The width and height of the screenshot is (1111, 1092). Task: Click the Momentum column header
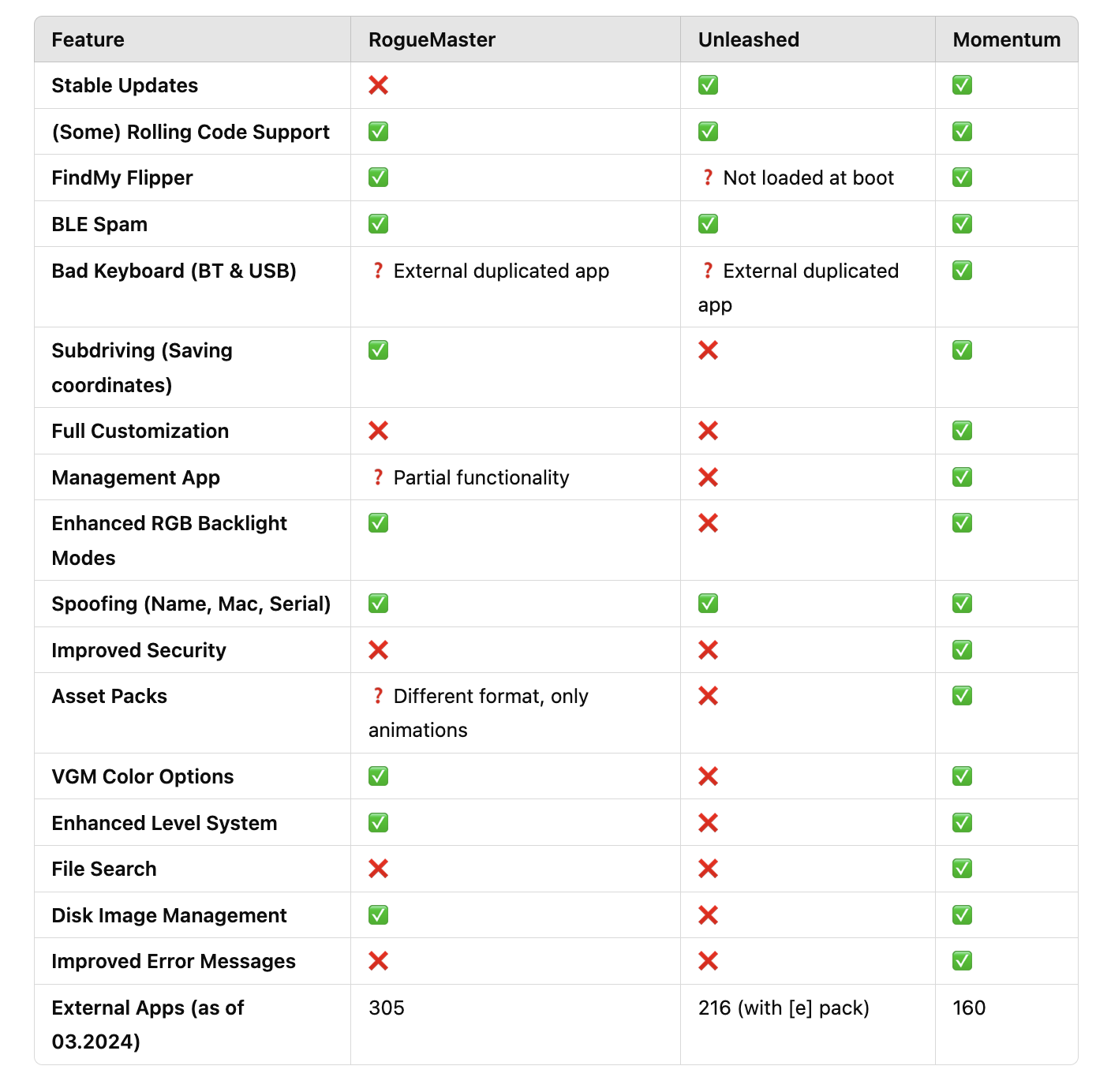(x=1006, y=39)
